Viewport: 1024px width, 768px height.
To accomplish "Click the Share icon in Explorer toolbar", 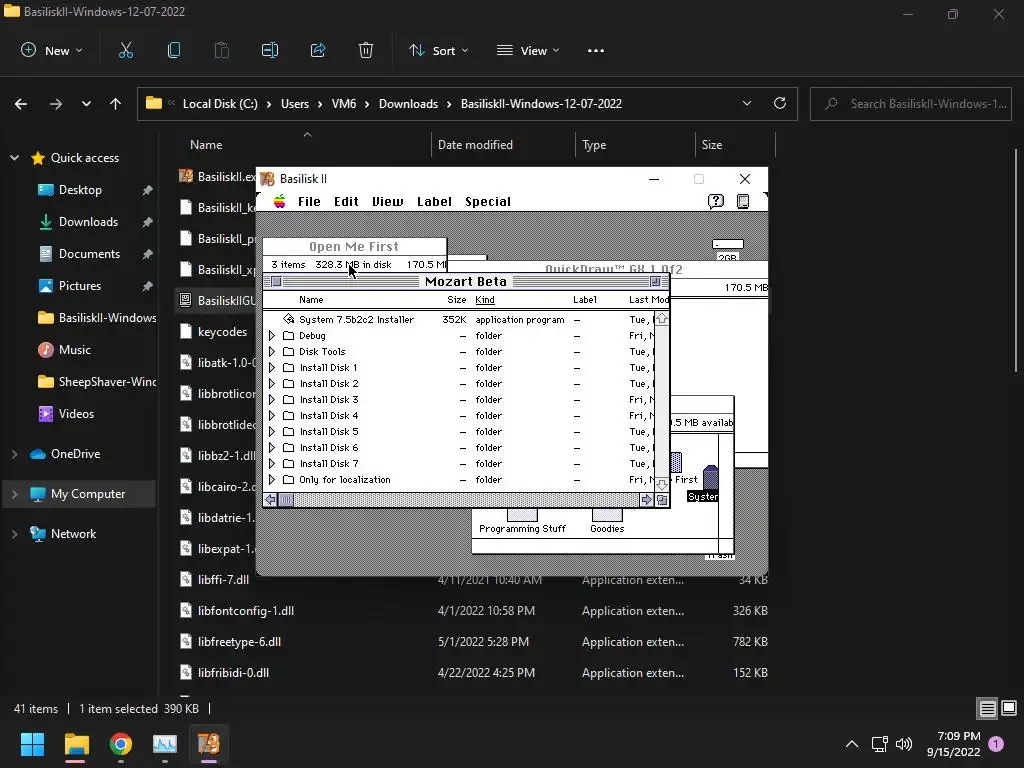I will coord(318,50).
